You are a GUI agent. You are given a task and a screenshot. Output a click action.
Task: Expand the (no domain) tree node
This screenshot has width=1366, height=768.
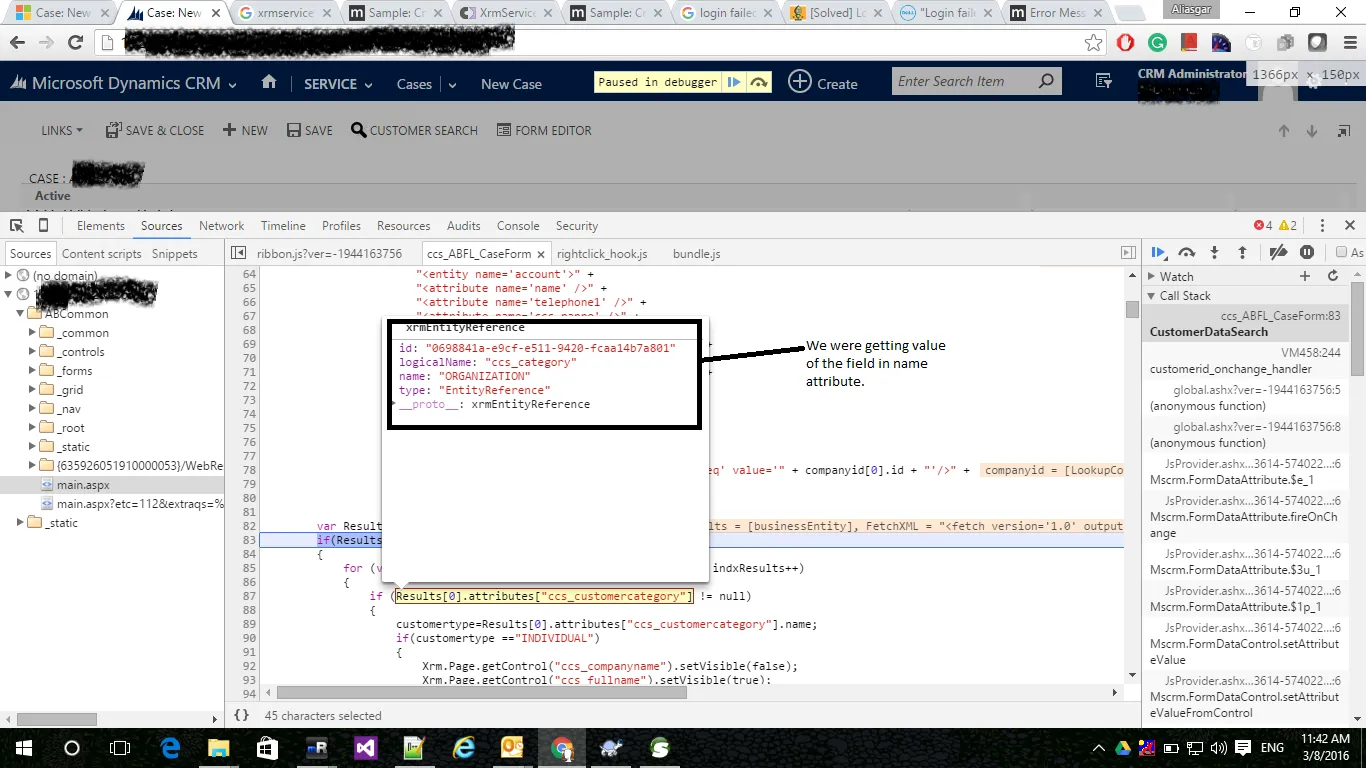(9, 275)
